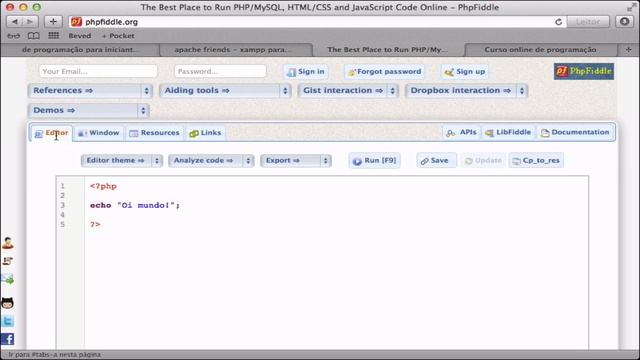The height and width of the screenshot is (360, 640).
Task: Click the PhpFiddle logo
Action: [x=584, y=71]
